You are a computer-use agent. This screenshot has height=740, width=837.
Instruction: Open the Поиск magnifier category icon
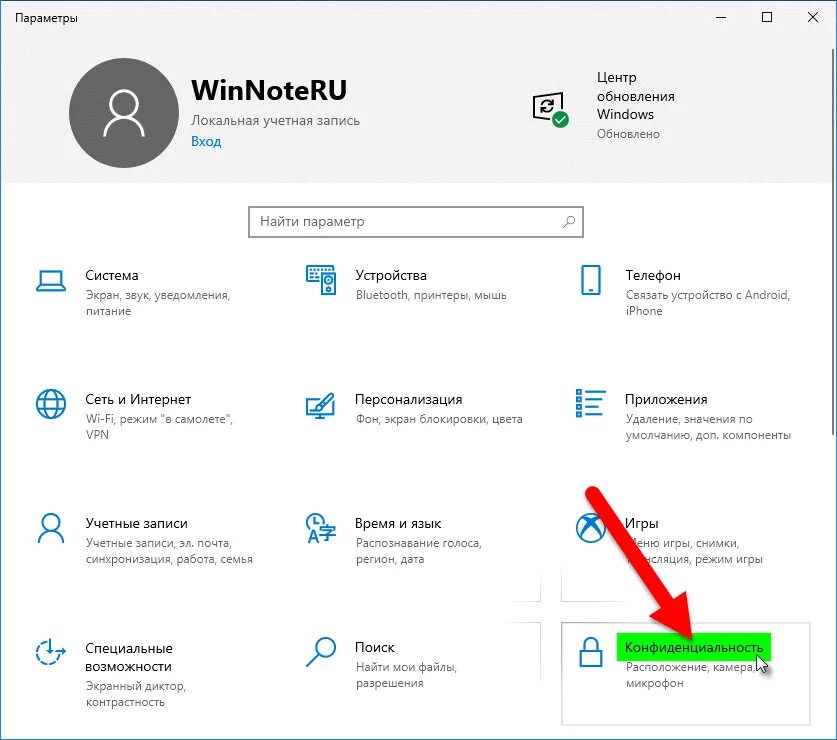(x=320, y=652)
